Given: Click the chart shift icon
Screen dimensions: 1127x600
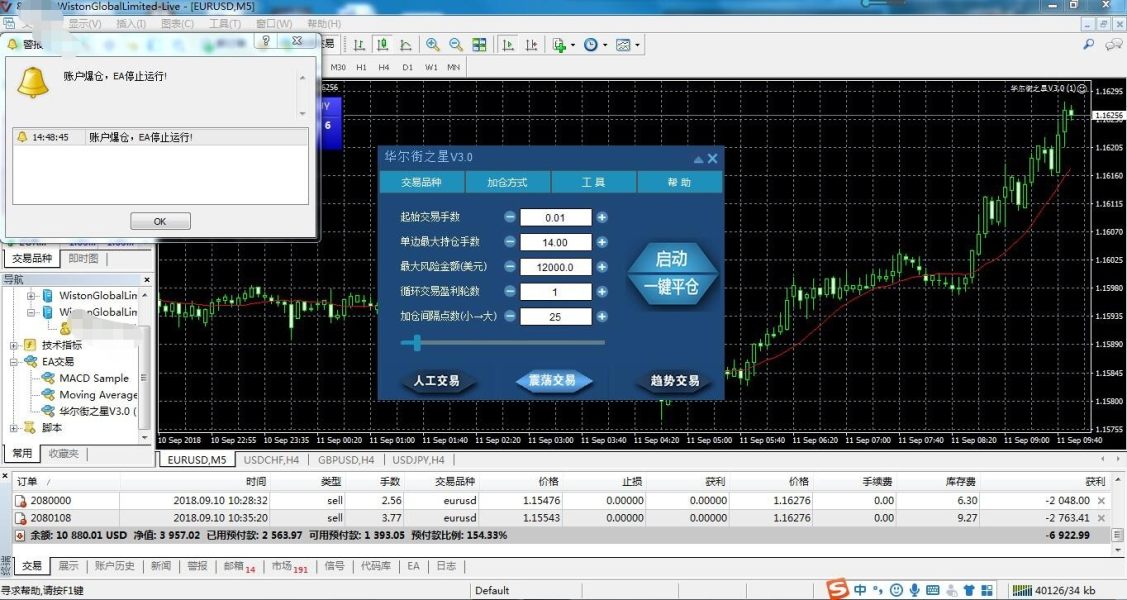Looking at the screenshot, I should coord(531,45).
